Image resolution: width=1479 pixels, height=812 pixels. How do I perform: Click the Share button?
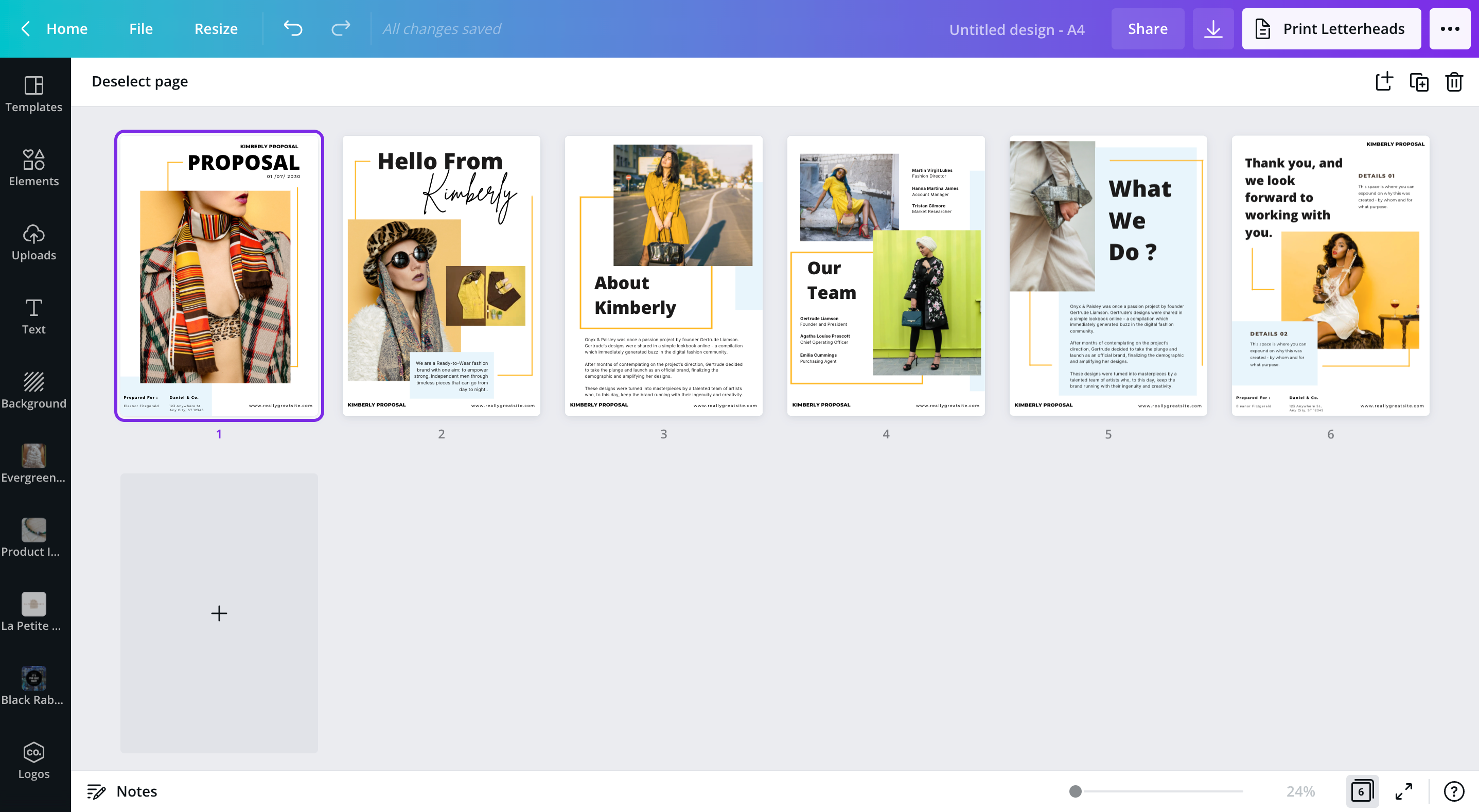click(x=1147, y=29)
